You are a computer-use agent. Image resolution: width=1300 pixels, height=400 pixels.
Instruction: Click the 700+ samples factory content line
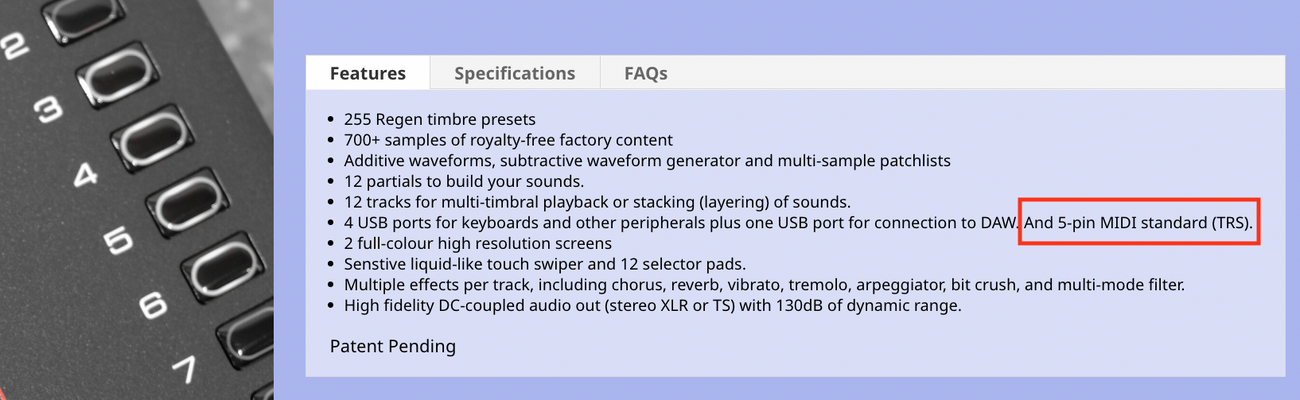pyautogui.click(x=508, y=140)
